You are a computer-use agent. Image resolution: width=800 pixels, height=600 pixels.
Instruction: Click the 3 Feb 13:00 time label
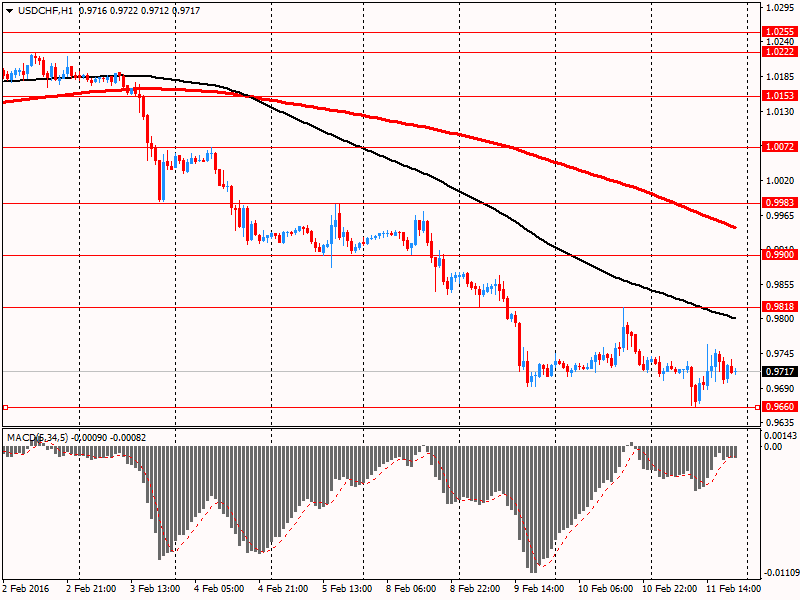(155, 589)
